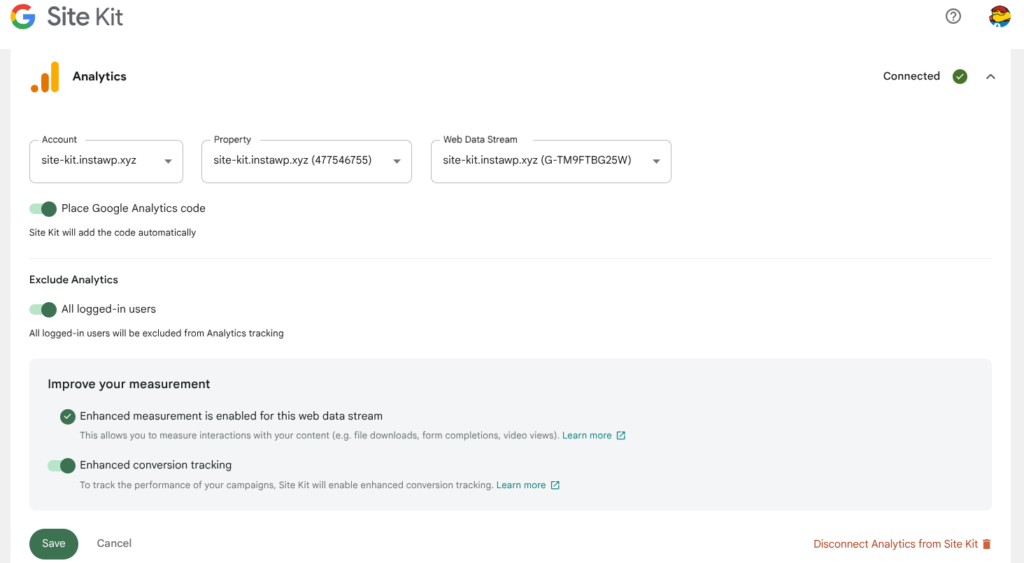The height and width of the screenshot is (563, 1024).
Task: Open the help question mark icon
Action: coord(953,16)
